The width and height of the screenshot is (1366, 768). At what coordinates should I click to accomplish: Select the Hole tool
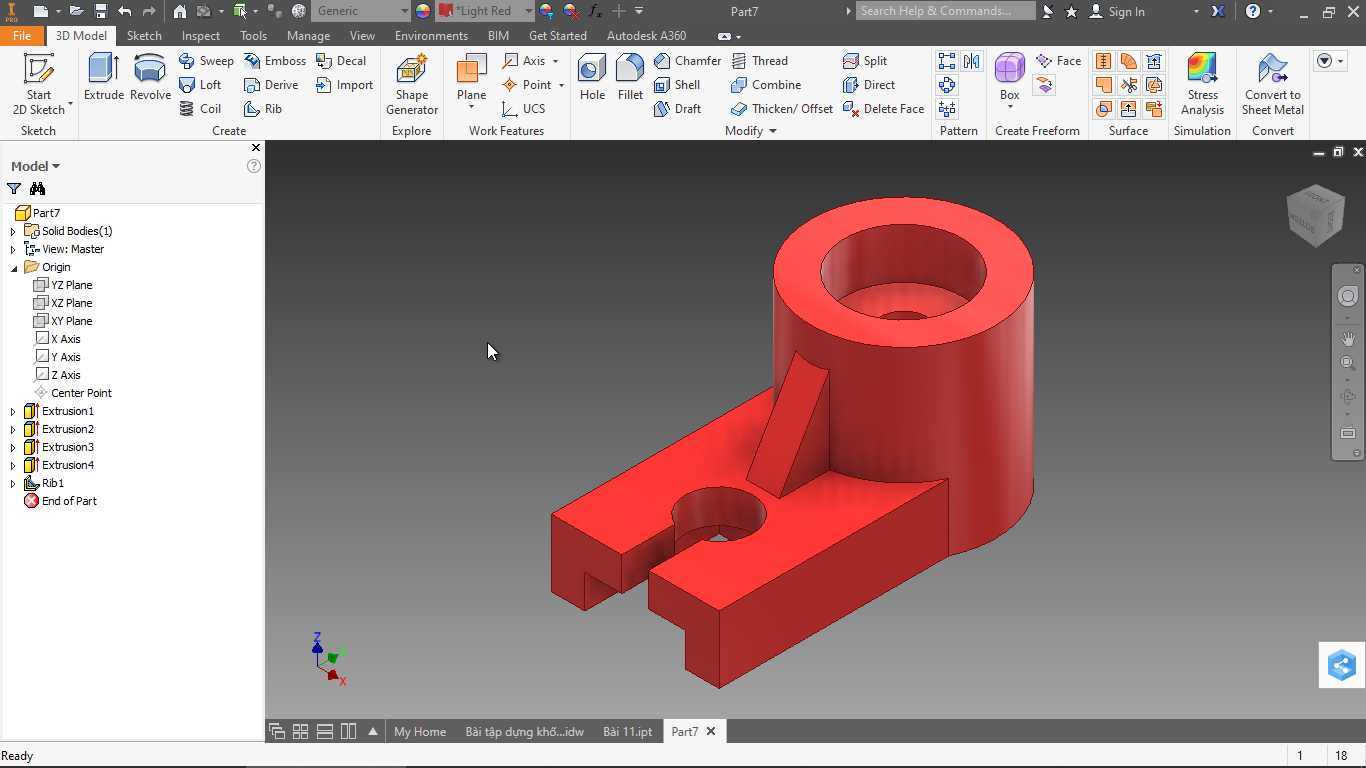pos(592,78)
